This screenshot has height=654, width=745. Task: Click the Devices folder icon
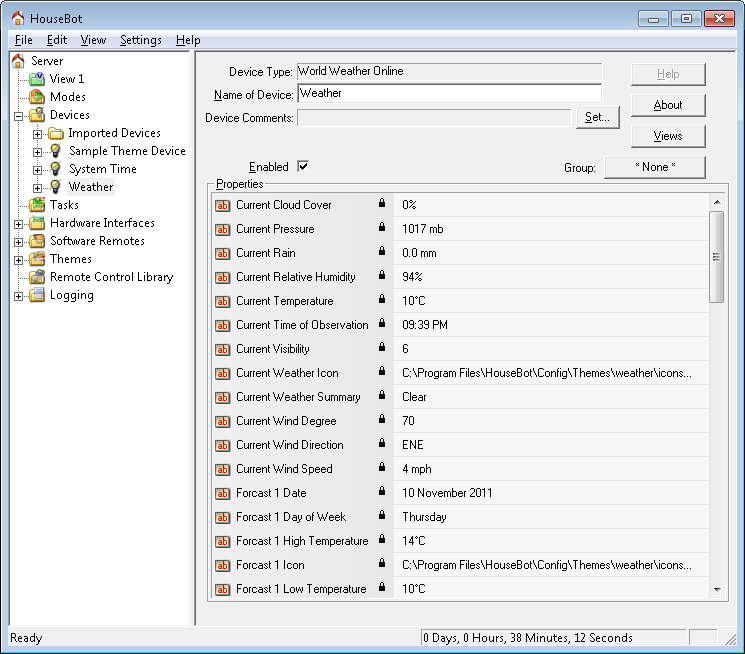coord(37,115)
